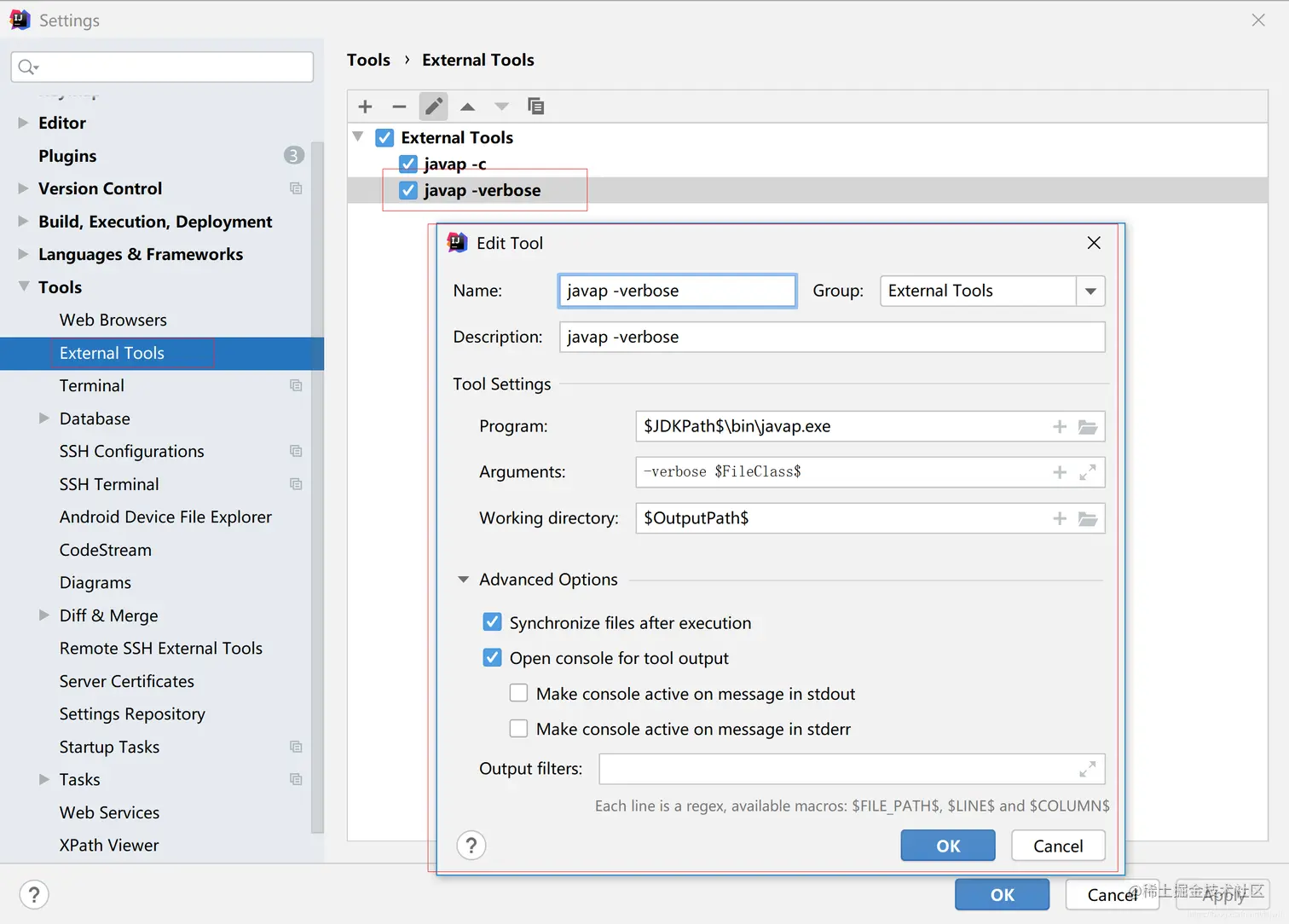Click Cancel in Edit Tool dialog
The image size is (1289, 924).
pyautogui.click(x=1058, y=846)
